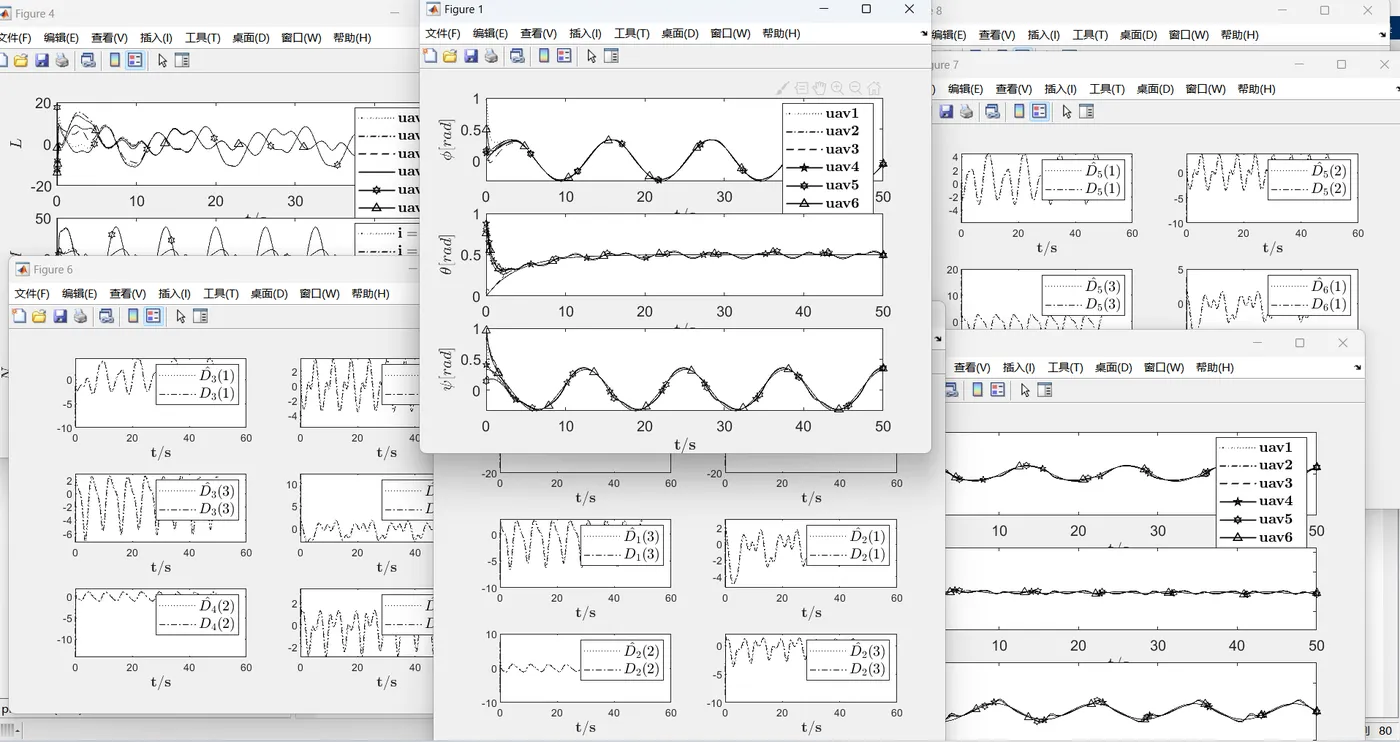
Task: Click New Figure icon in Figure 1 toolbar
Action: tap(430, 56)
